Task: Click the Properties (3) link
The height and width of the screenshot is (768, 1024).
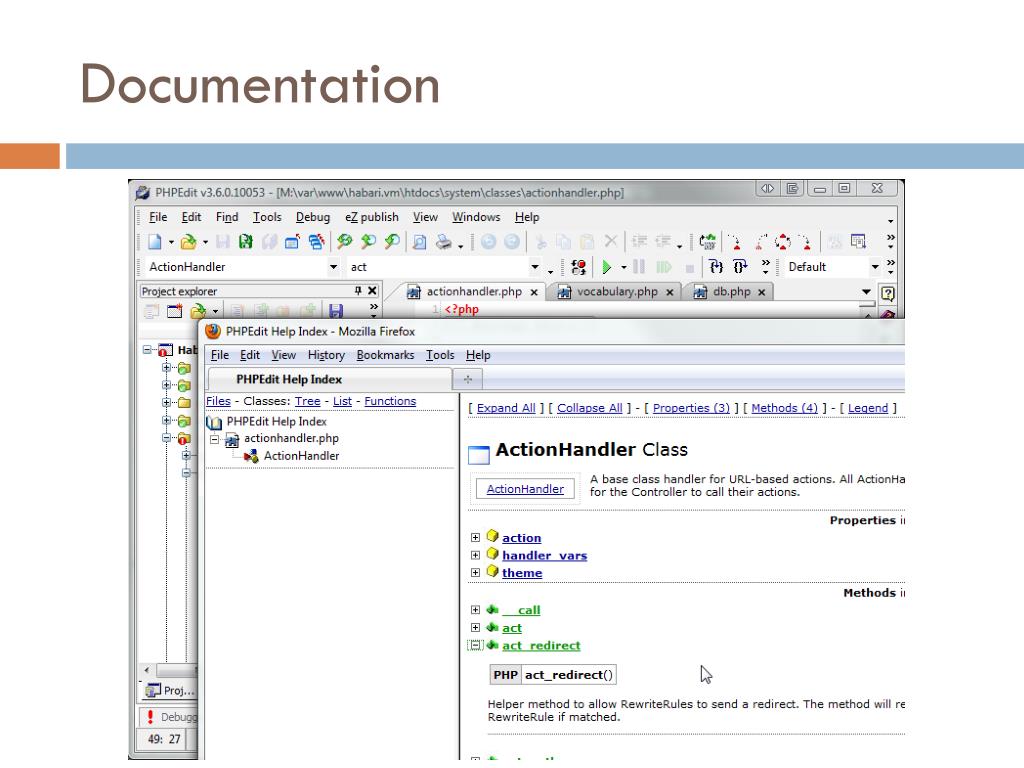Action: point(691,408)
